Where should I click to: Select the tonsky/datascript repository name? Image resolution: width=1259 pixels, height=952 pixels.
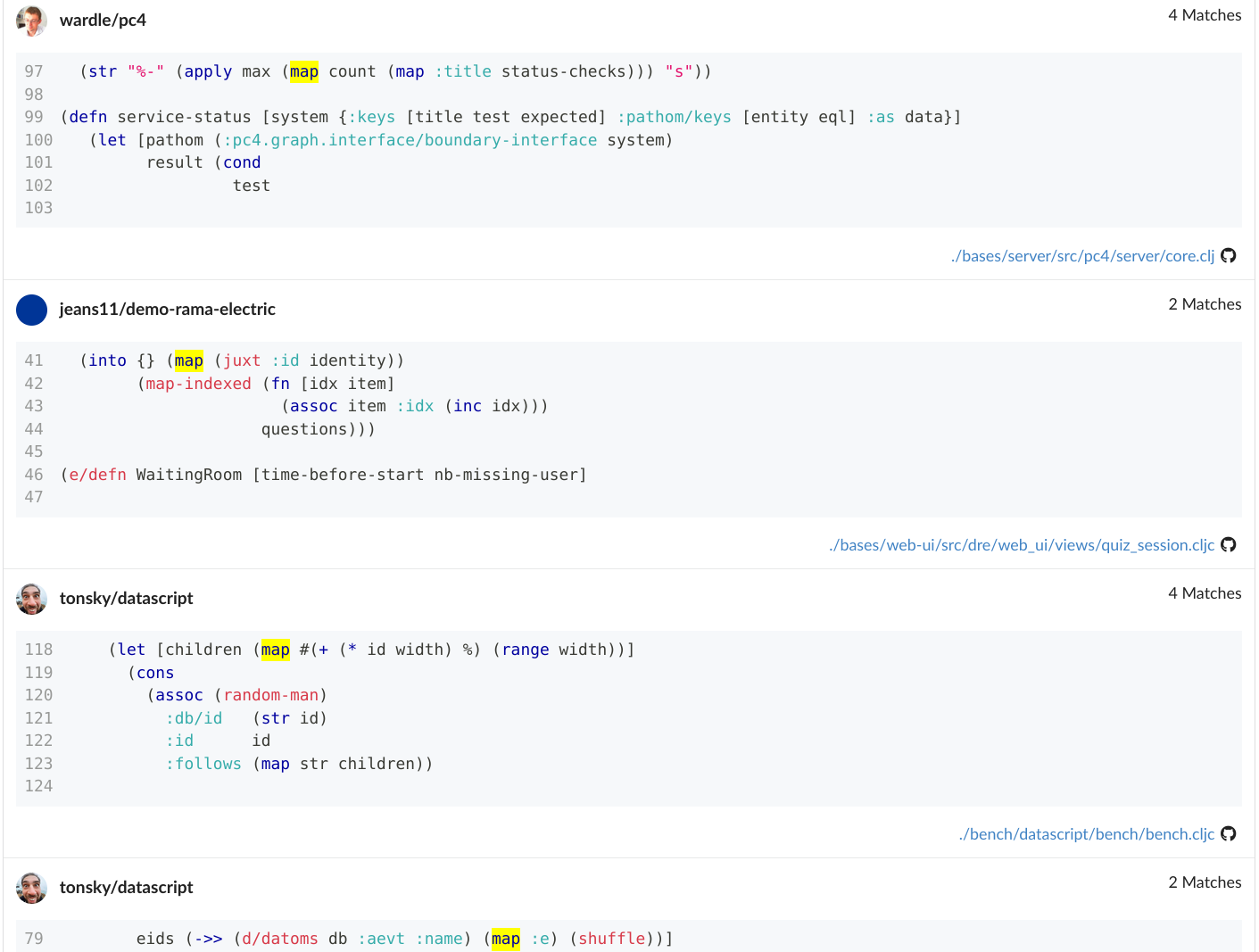coord(126,598)
